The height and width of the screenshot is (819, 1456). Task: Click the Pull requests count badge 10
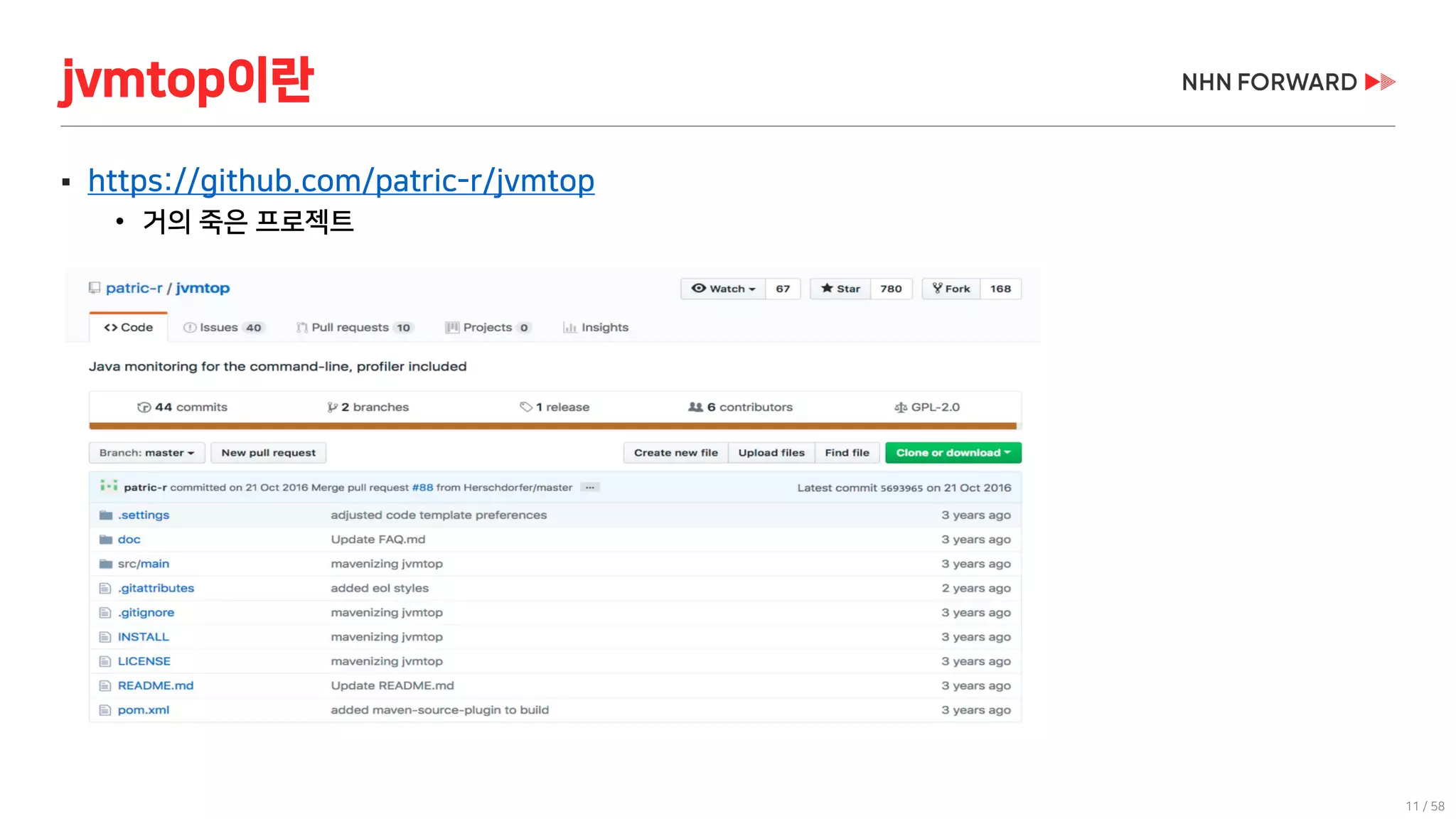point(403,328)
